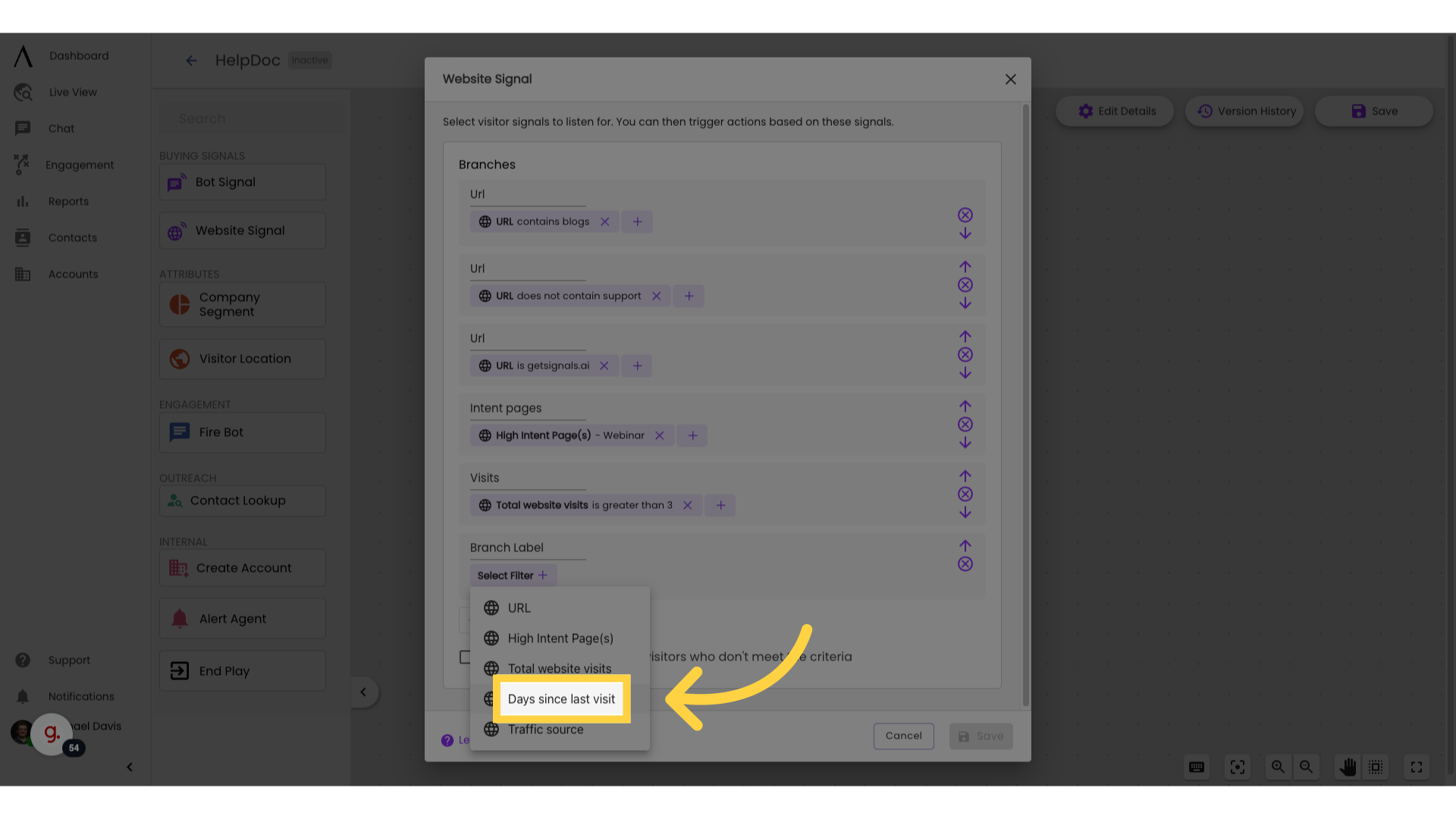Viewport: 1456px width, 819px height.
Task: Click the Dashboard sidebar icon
Action: click(x=22, y=55)
